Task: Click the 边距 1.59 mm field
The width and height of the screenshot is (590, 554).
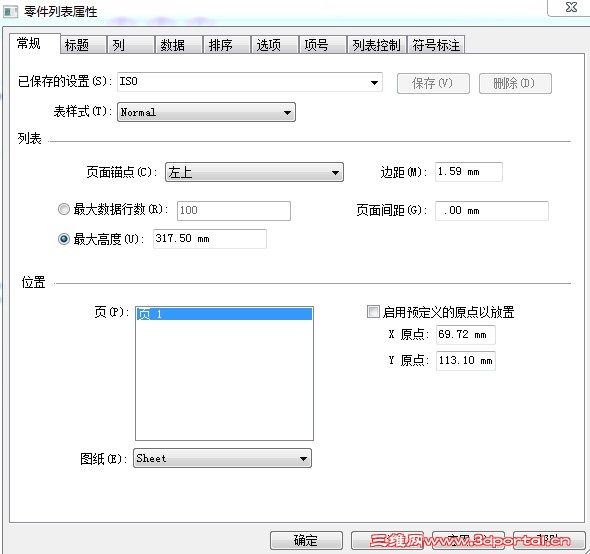Action: pyautogui.click(x=468, y=172)
